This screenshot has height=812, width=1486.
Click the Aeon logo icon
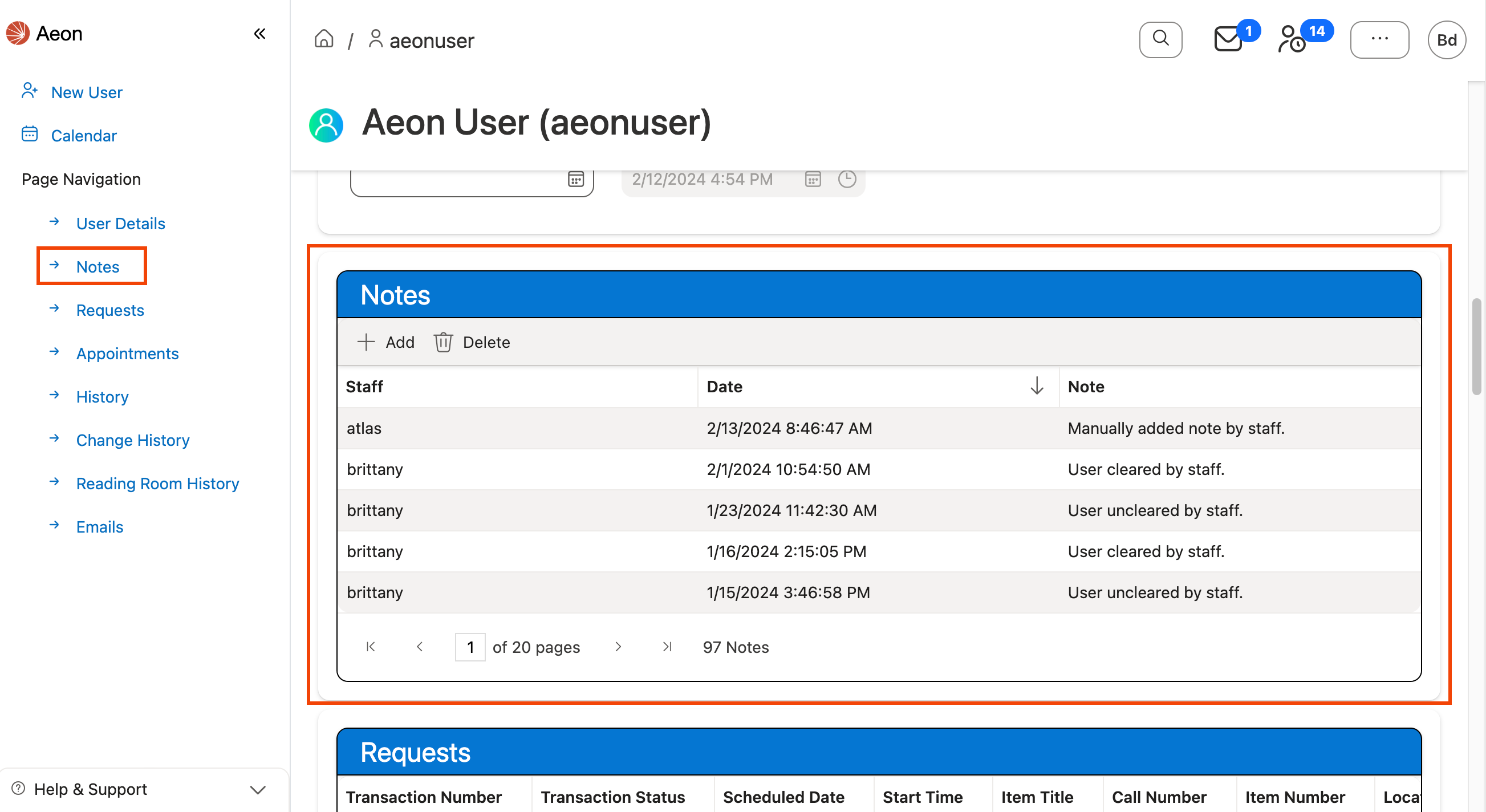pyautogui.click(x=17, y=33)
